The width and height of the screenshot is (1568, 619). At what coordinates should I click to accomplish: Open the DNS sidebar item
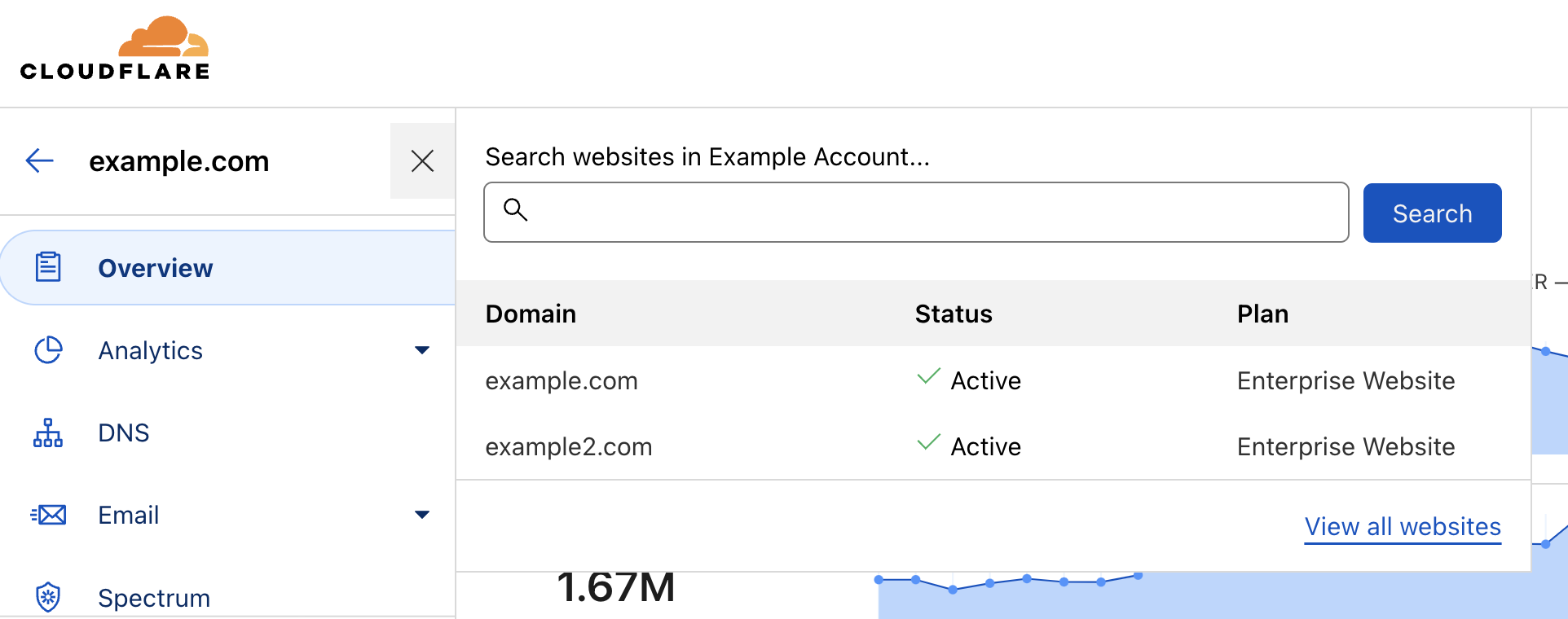click(x=124, y=432)
